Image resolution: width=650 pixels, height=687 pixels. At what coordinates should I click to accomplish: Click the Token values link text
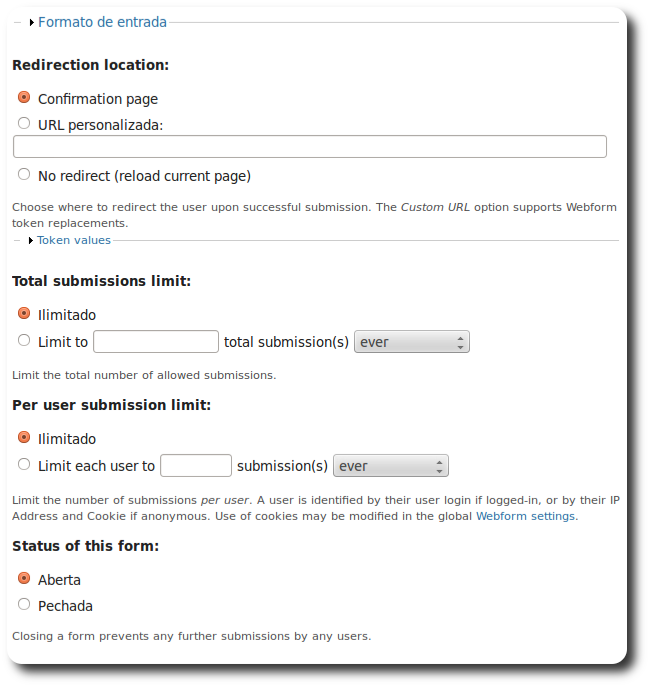(x=74, y=240)
